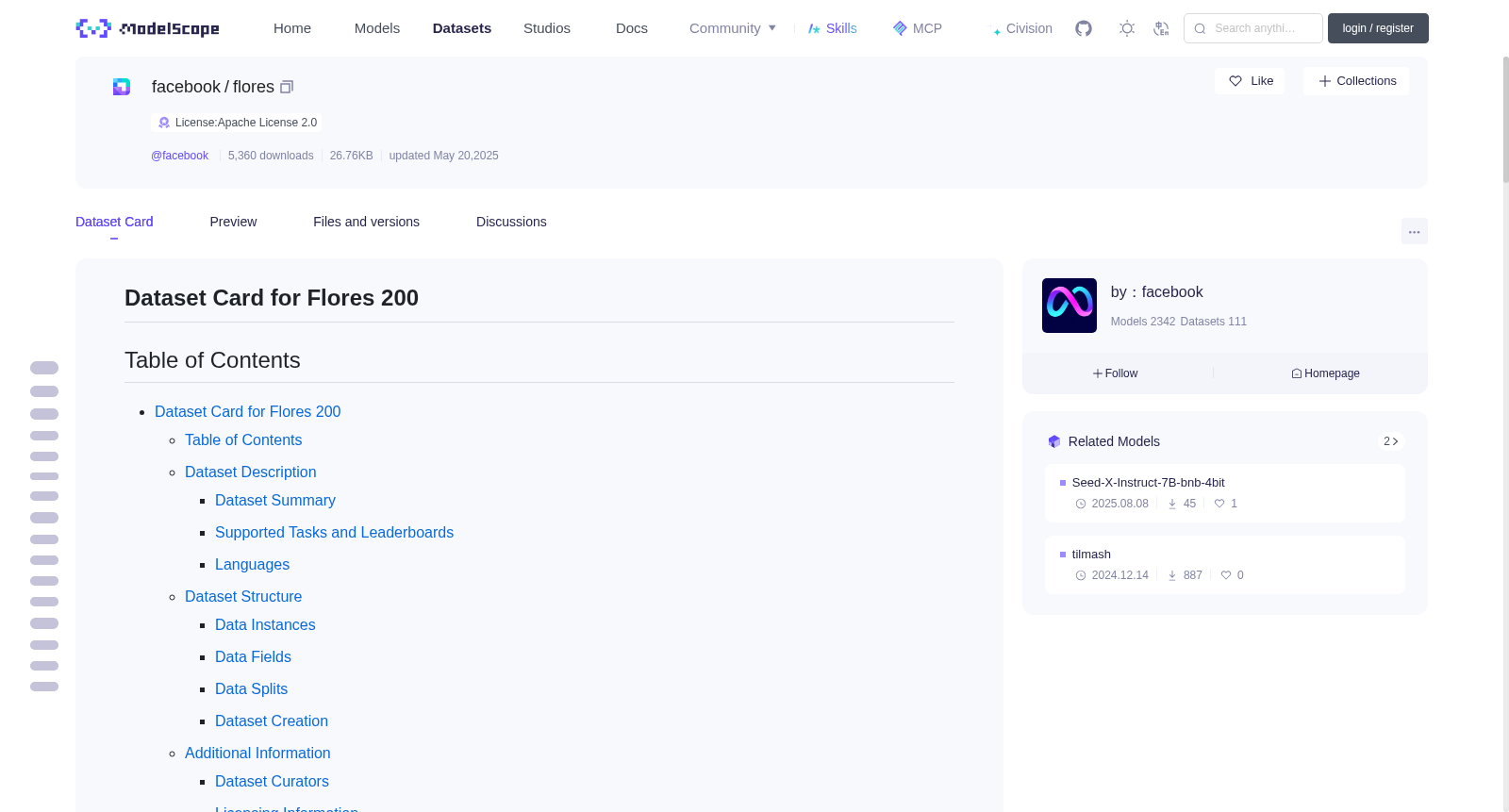This screenshot has width=1509, height=812.
Task: Open the Files and versions tab
Action: coord(366,222)
